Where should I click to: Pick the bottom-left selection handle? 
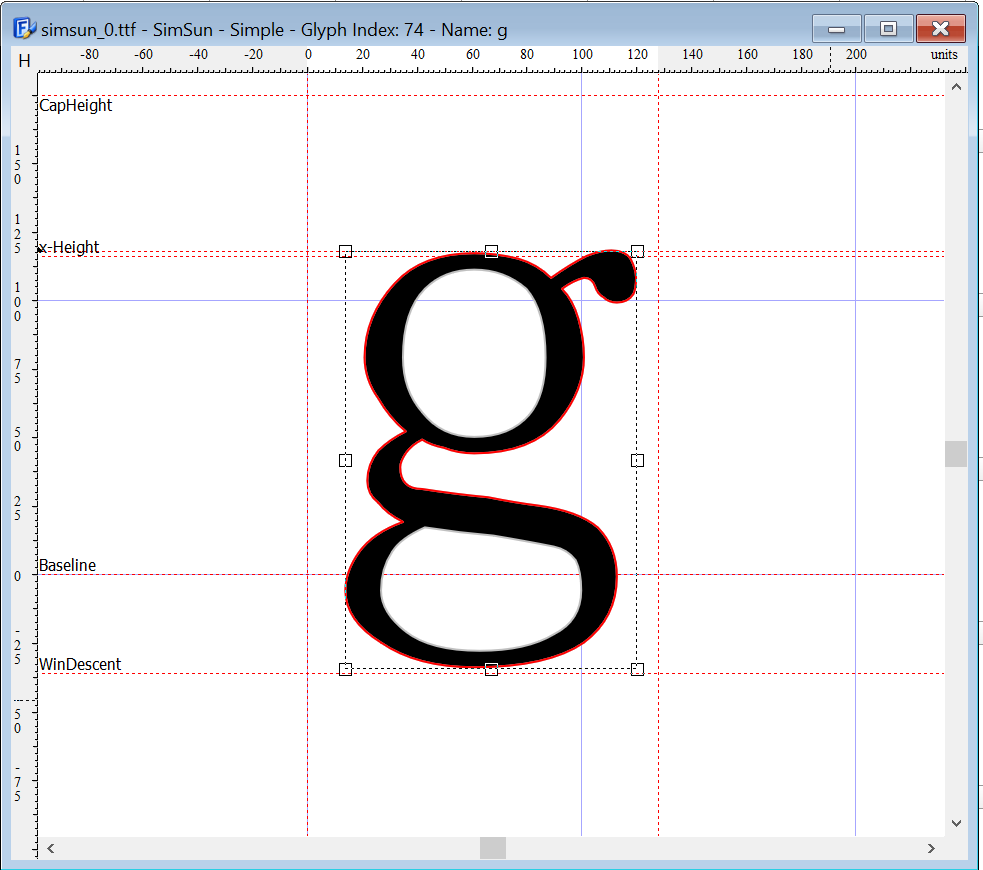coord(345,669)
